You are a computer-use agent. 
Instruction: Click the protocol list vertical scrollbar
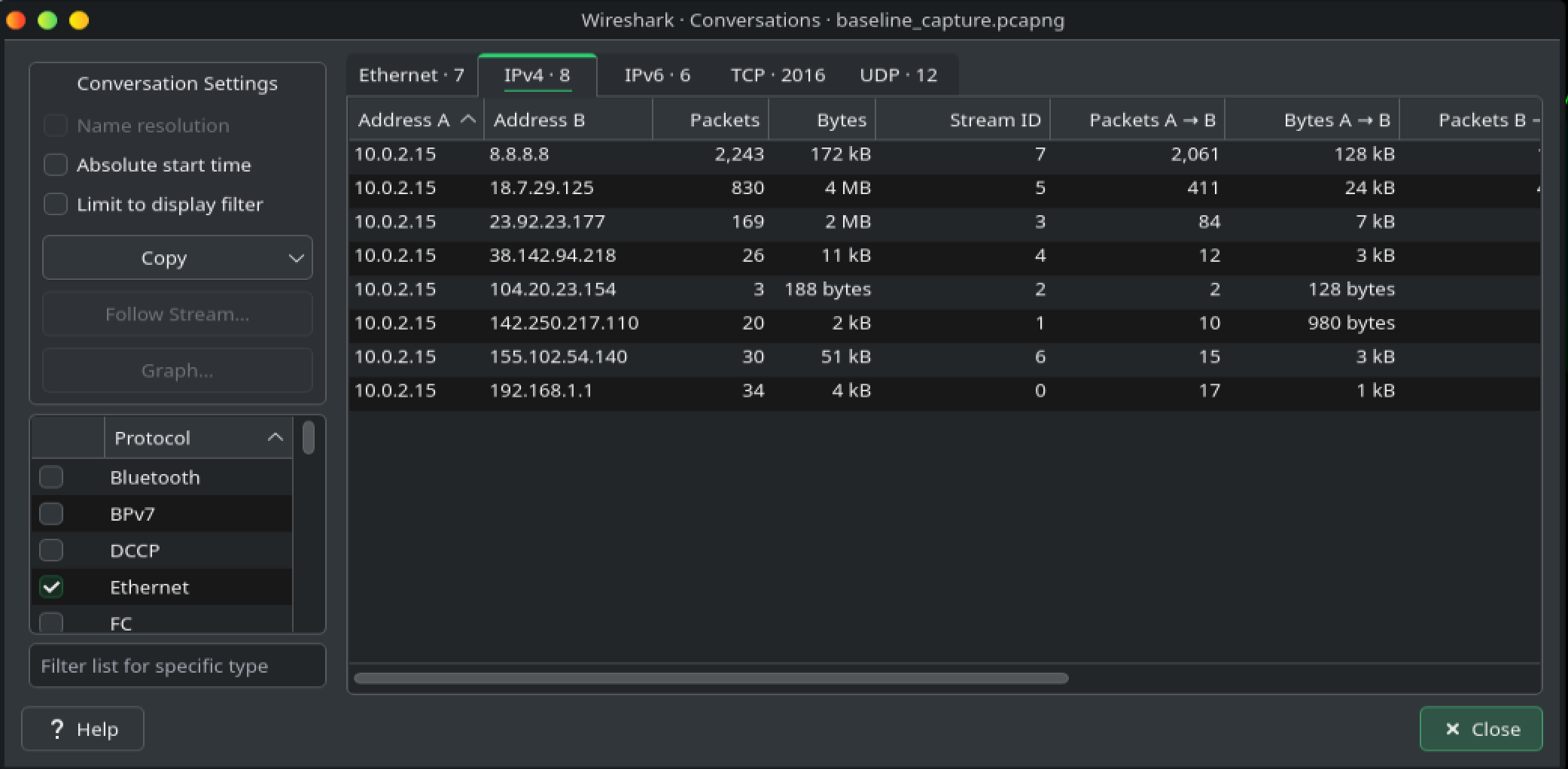[x=309, y=438]
